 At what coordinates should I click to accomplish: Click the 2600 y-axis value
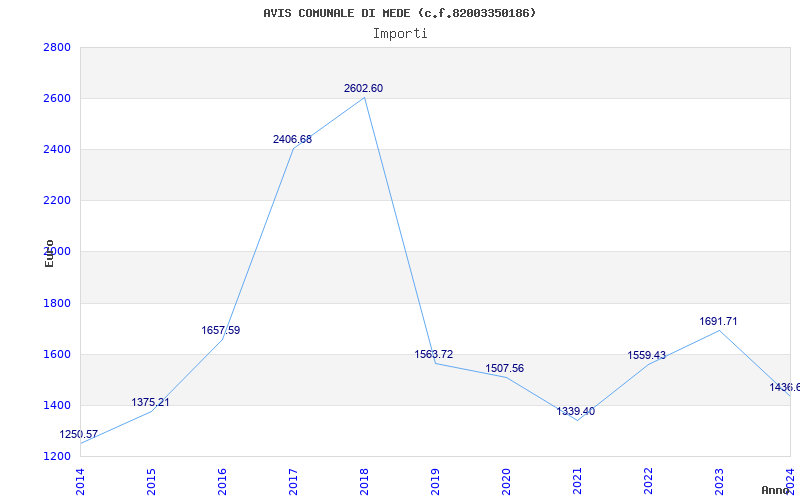click(x=57, y=98)
